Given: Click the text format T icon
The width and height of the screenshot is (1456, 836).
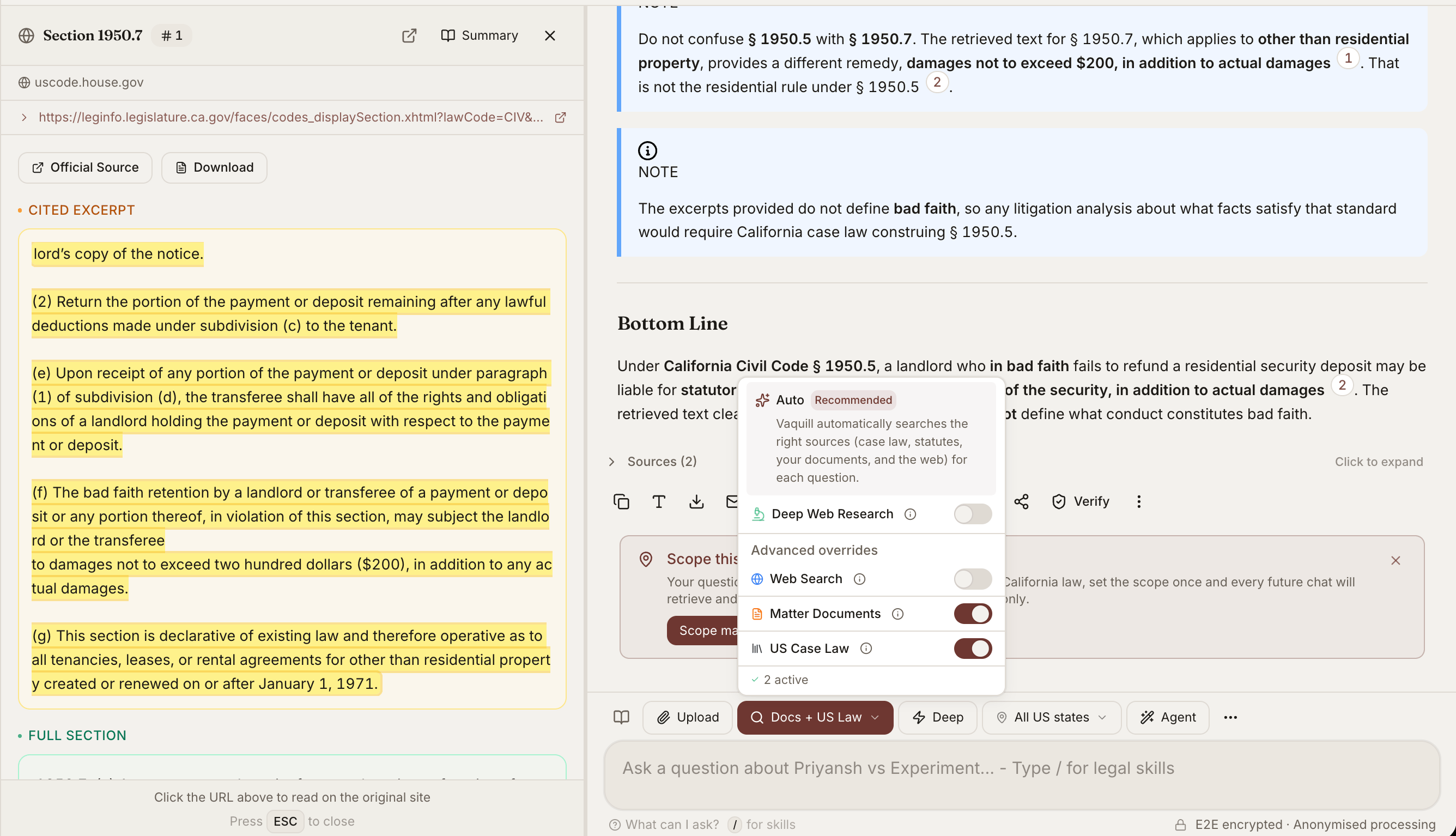Looking at the screenshot, I should 659,501.
